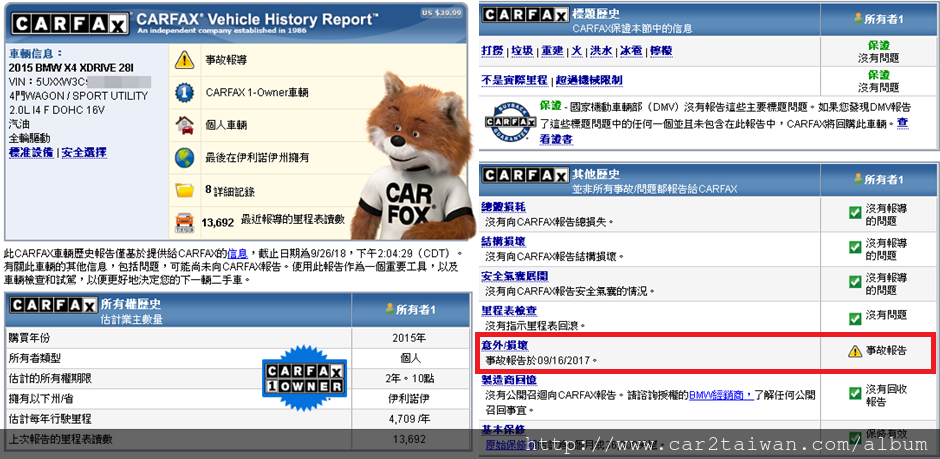Image resolution: width=940 pixels, height=459 pixels.
Task: Click the 所有者類型 row label
Action: [x=35, y=358]
